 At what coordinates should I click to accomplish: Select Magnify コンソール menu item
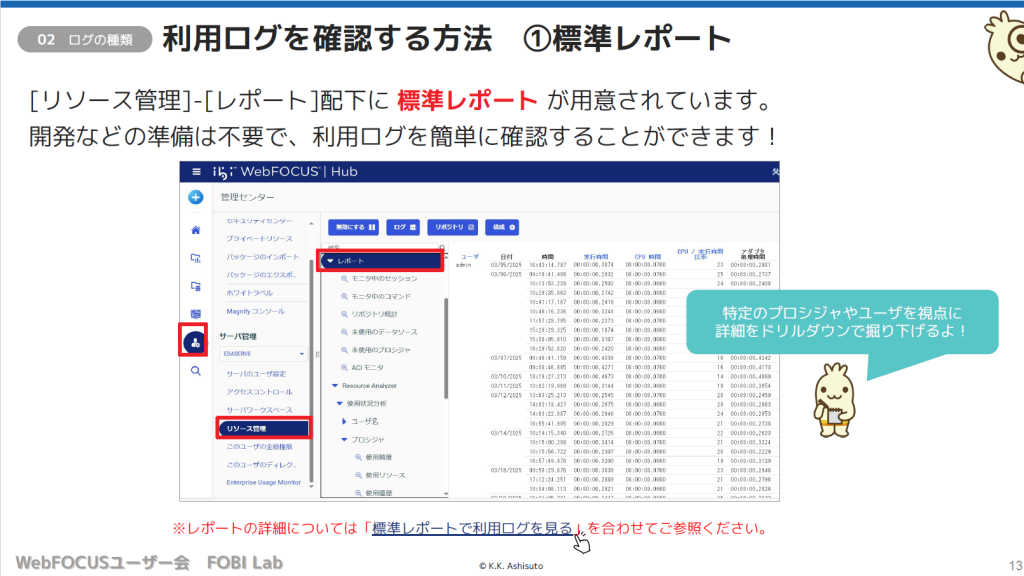pyautogui.click(x=255, y=312)
